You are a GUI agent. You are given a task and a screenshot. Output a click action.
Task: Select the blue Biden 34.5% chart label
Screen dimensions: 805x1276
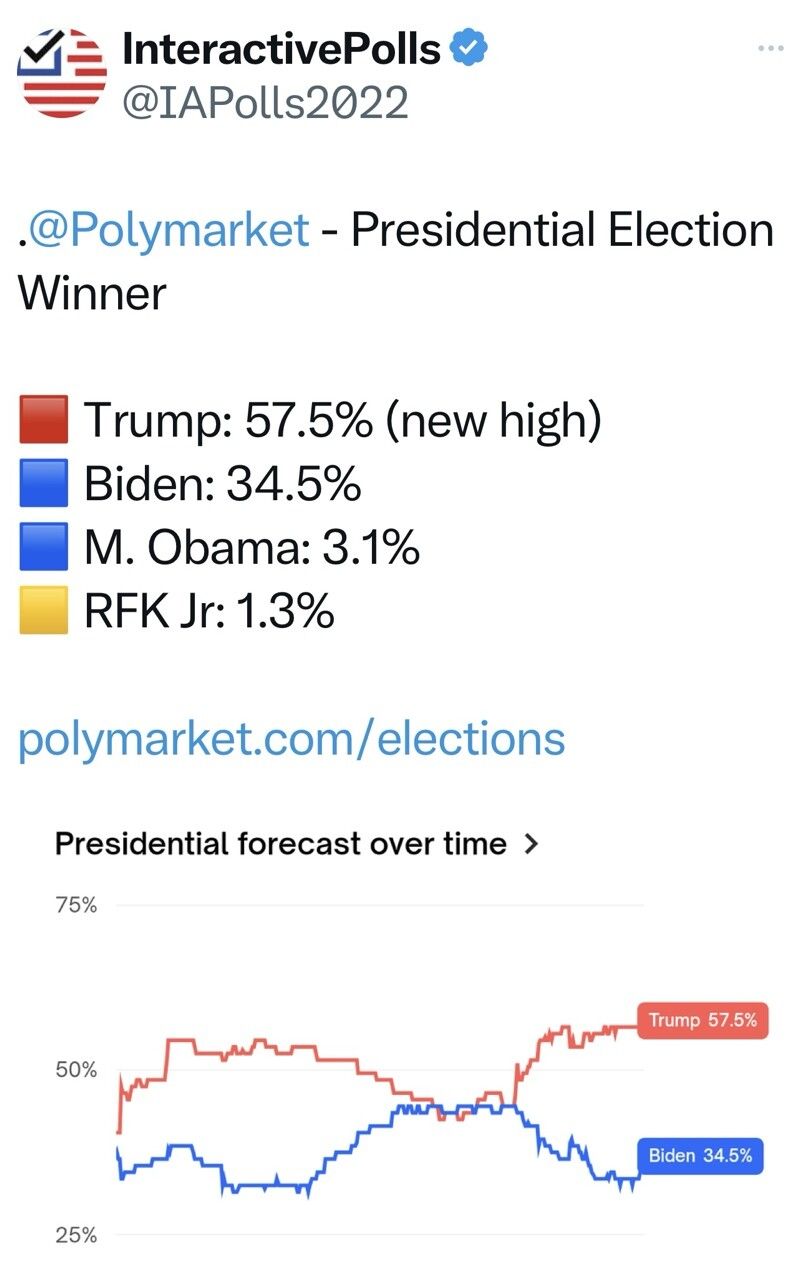tap(700, 1156)
